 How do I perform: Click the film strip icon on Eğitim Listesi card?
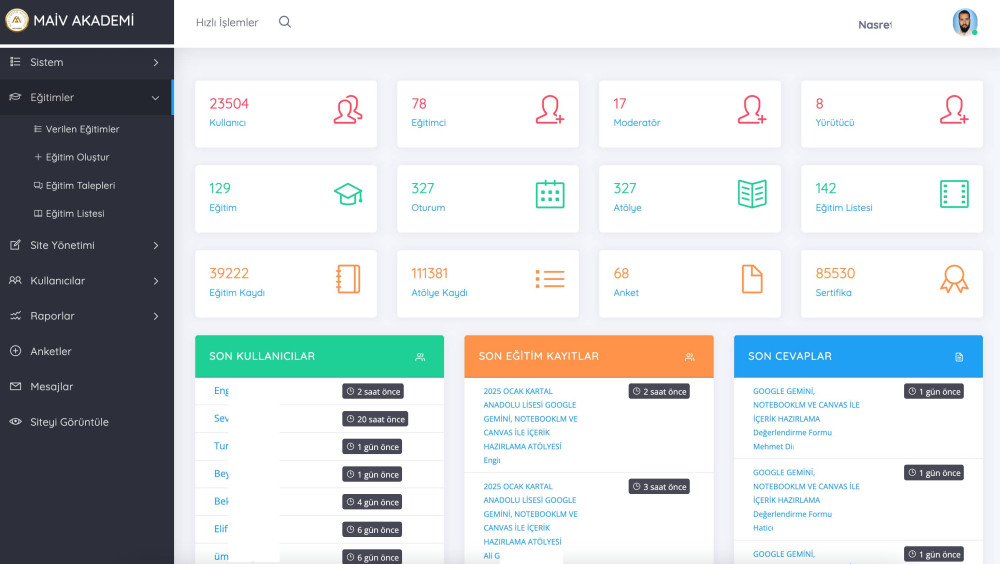point(954,194)
